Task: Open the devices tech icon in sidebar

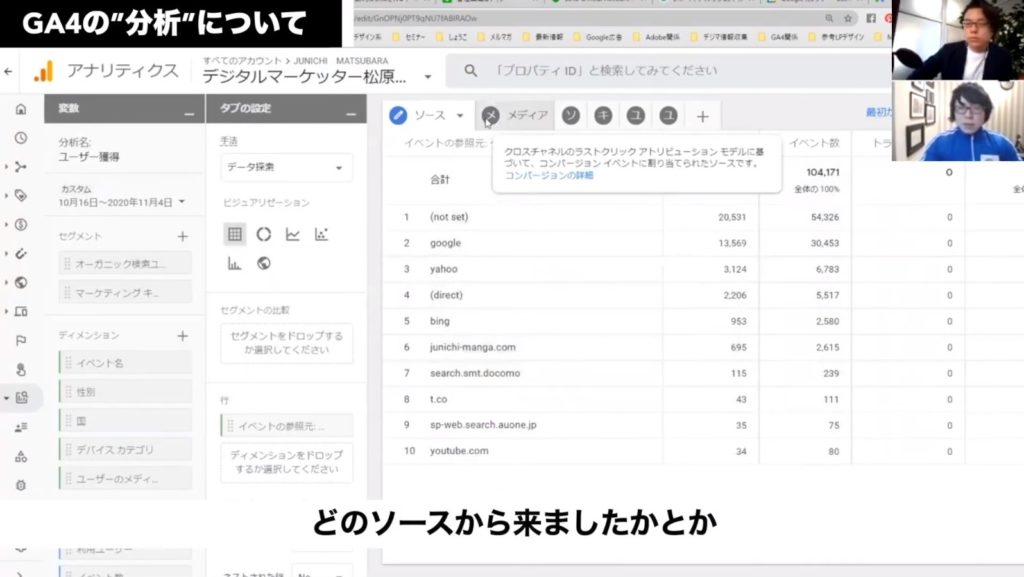Action: pyautogui.click(x=21, y=311)
